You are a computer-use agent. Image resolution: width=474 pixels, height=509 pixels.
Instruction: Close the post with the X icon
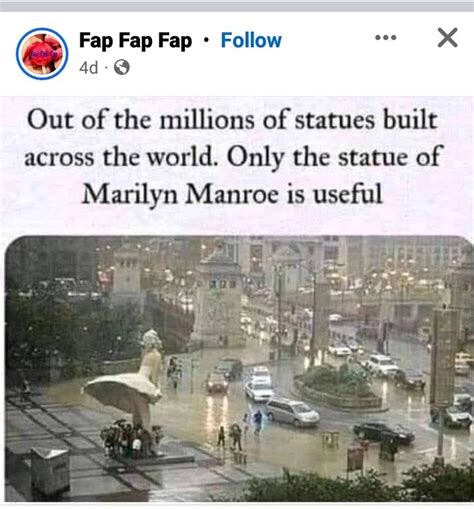(447, 38)
